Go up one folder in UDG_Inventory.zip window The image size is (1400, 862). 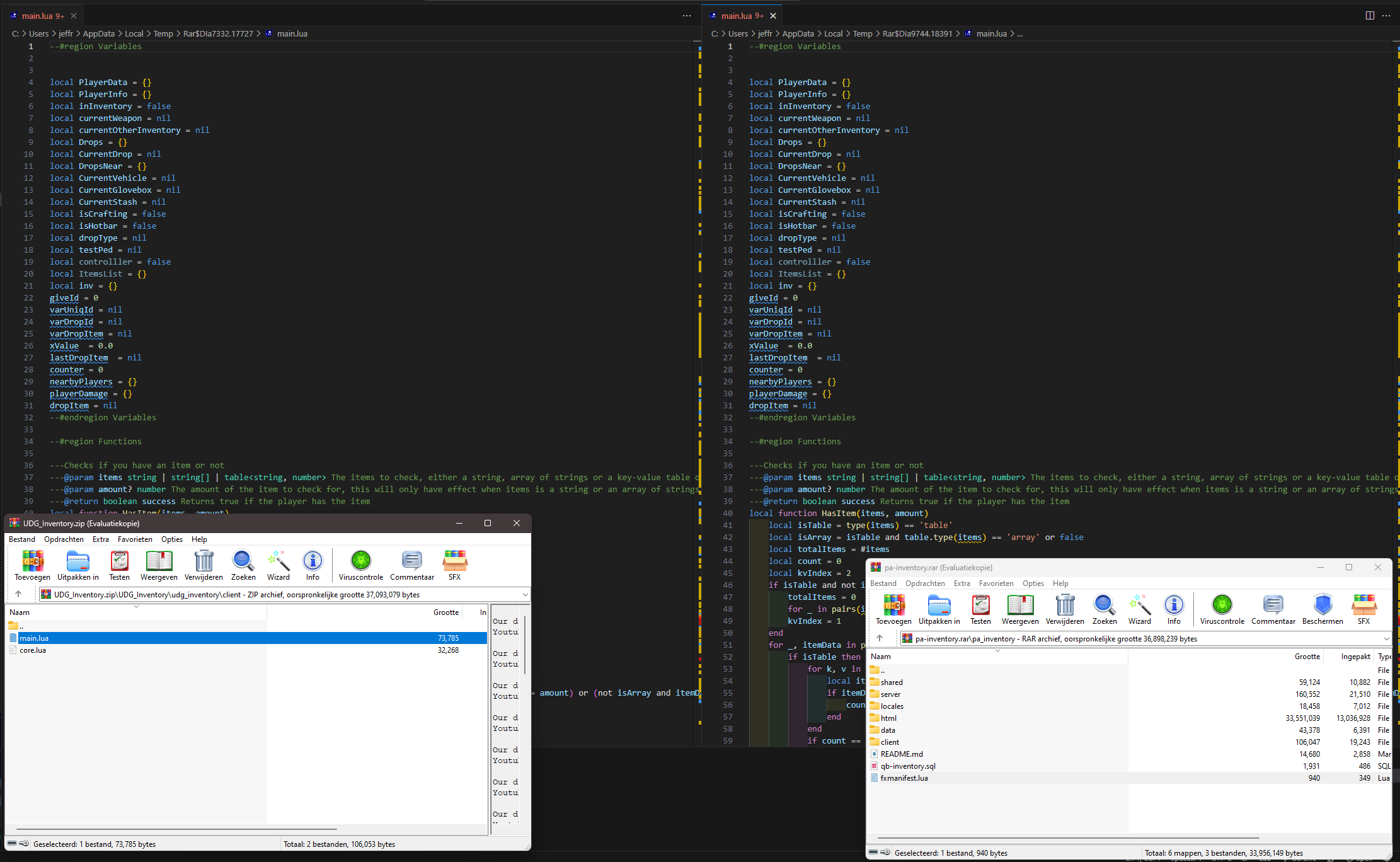[18, 594]
